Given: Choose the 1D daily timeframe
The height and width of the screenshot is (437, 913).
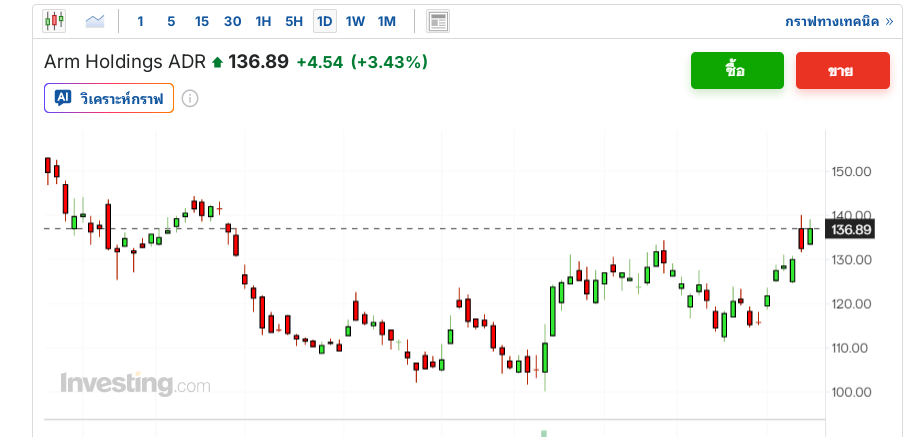Looking at the screenshot, I should point(324,22).
